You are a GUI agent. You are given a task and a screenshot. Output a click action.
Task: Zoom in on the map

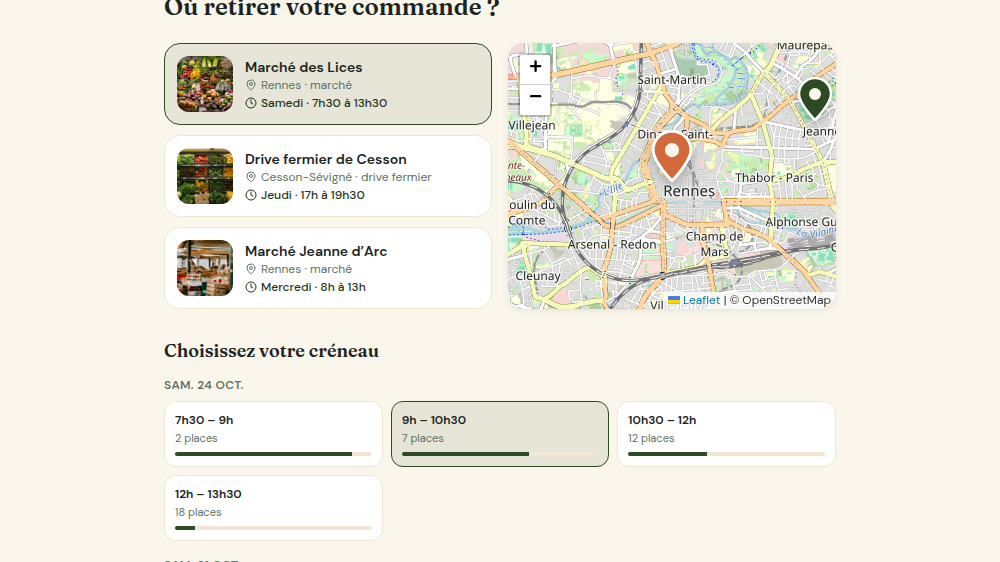[x=535, y=67]
